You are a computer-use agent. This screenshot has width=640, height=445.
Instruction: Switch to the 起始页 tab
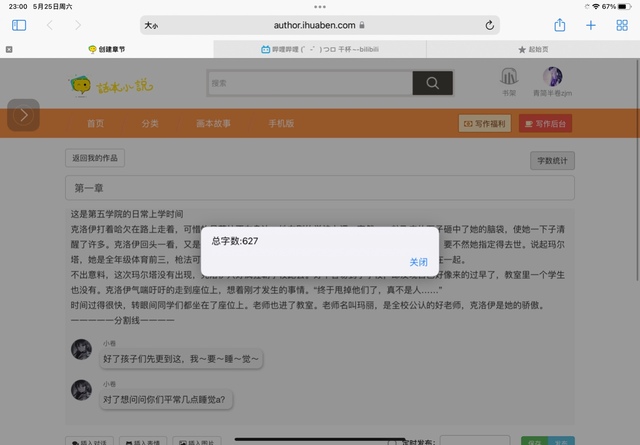coord(534,49)
